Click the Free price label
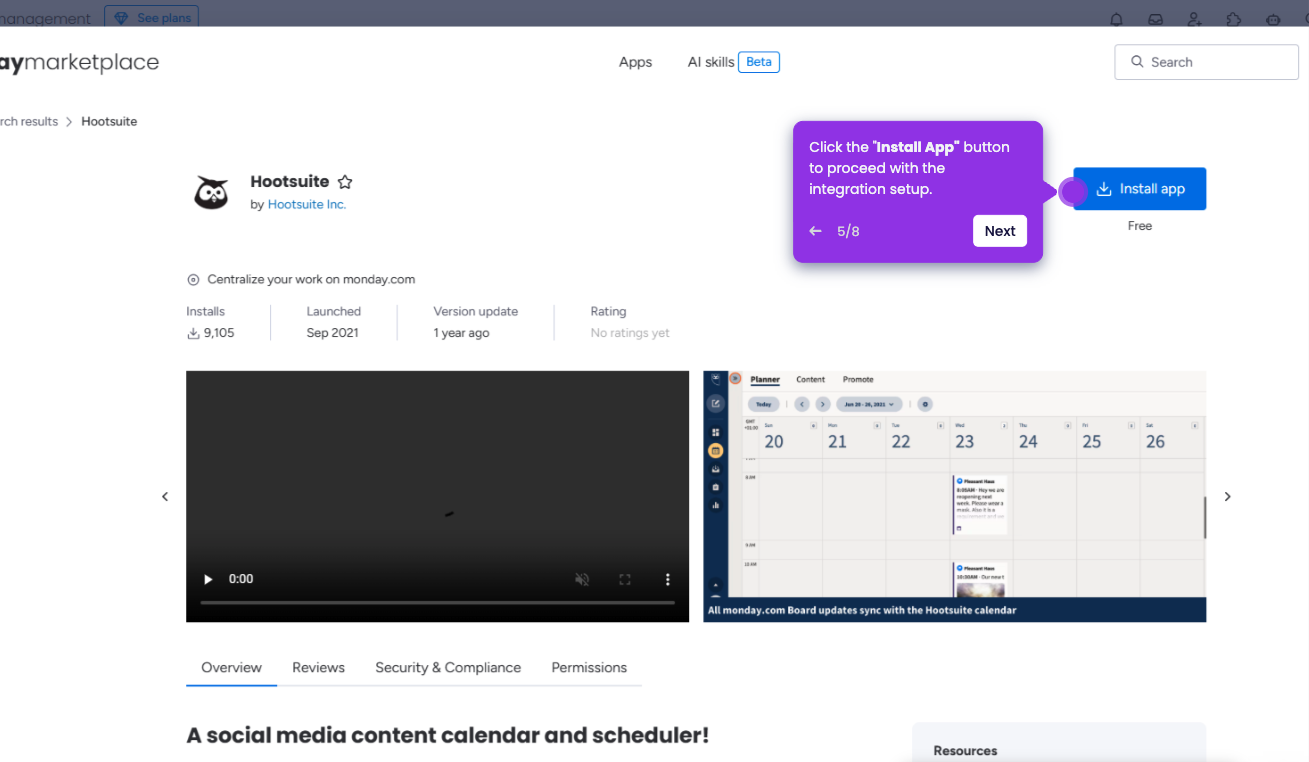Viewport: 1309px width, 762px height. pos(1140,226)
